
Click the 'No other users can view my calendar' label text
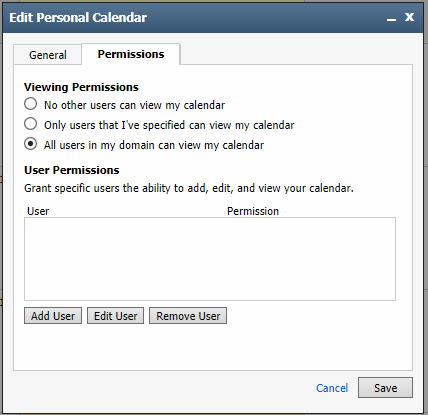[134, 105]
